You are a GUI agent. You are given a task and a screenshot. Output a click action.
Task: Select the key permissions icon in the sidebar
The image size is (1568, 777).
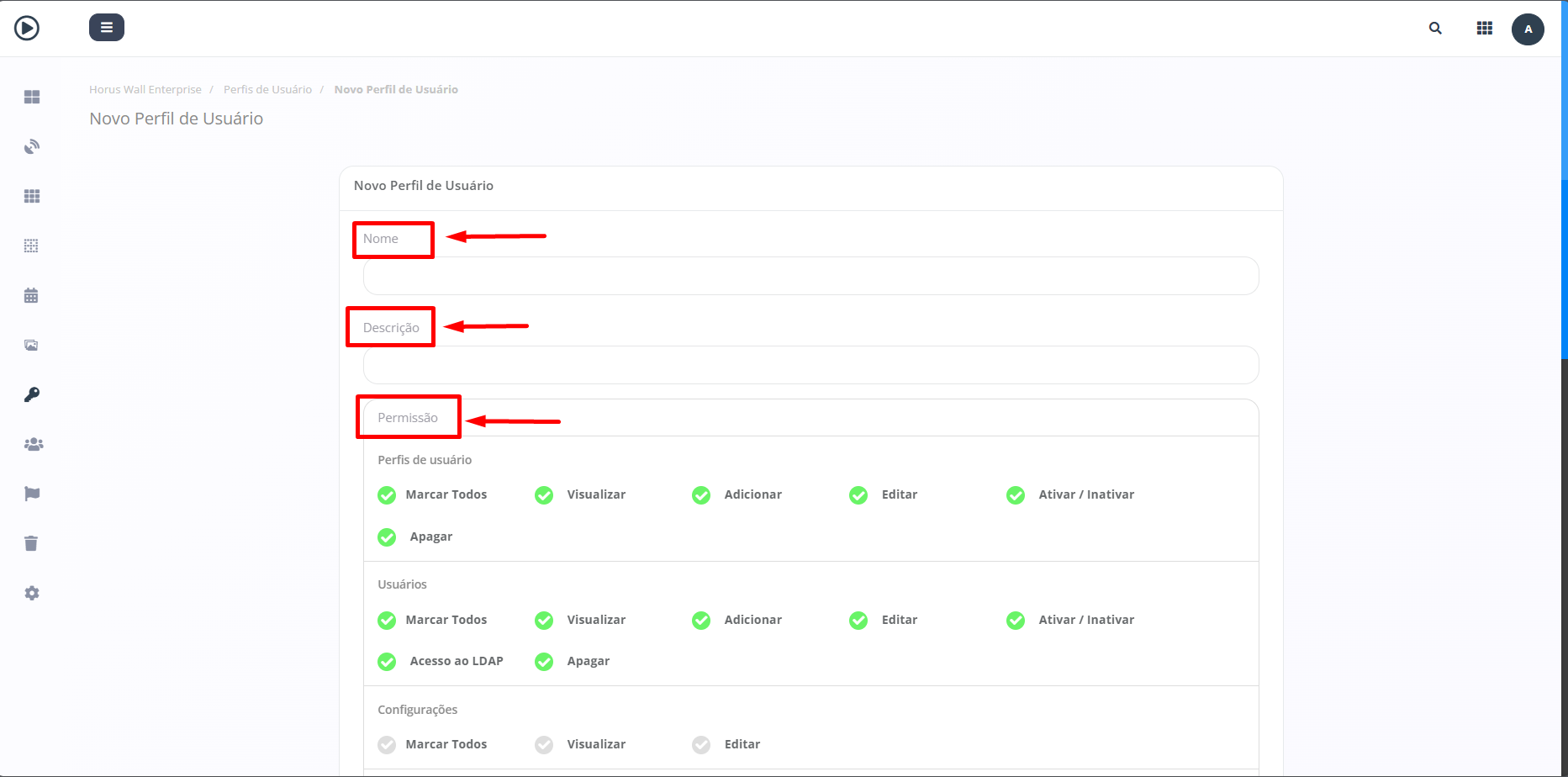coord(31,394)
